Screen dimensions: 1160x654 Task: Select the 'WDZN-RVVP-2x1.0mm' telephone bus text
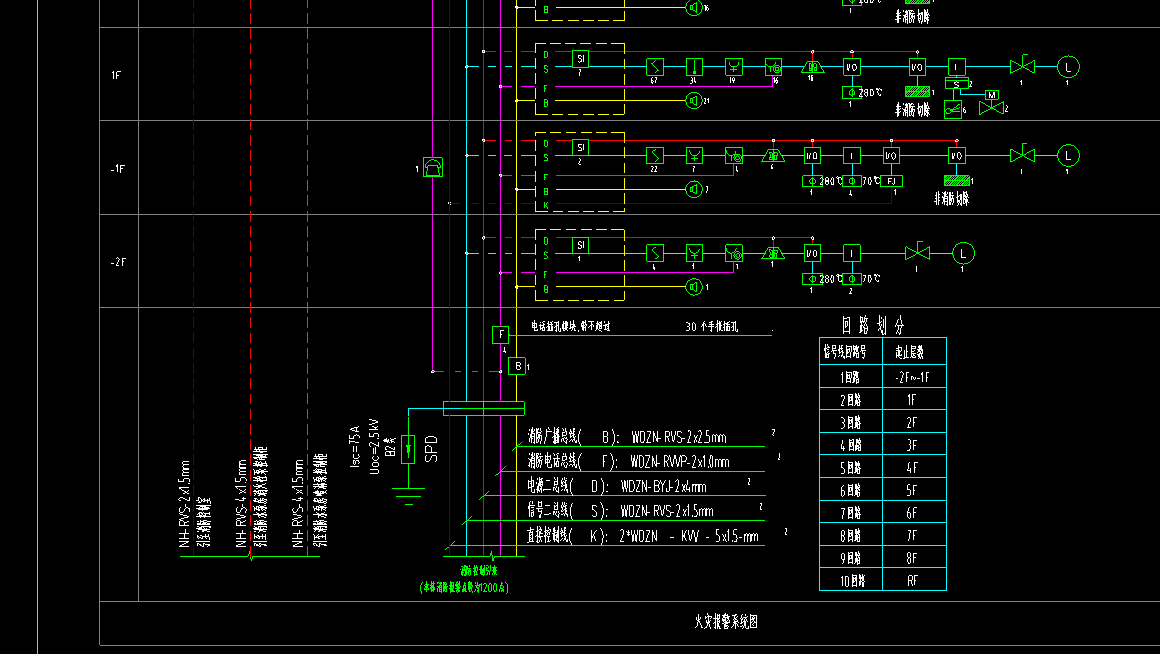coord(680,462)
